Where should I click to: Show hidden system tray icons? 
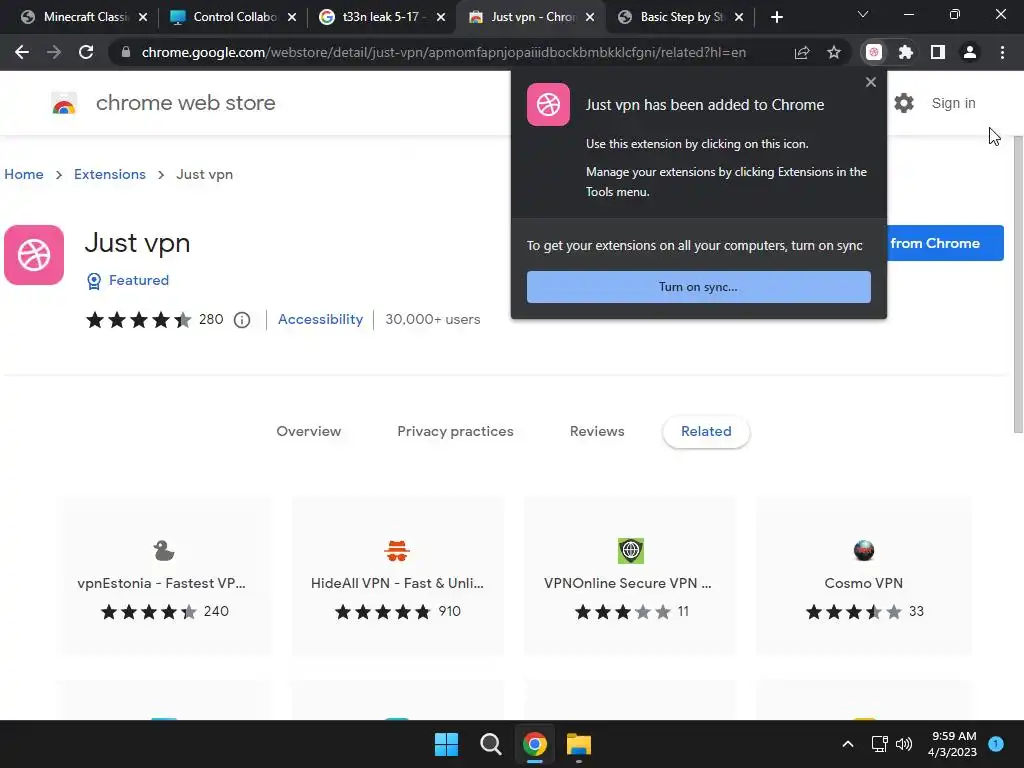pyautogui.click(x=848, y=744)
